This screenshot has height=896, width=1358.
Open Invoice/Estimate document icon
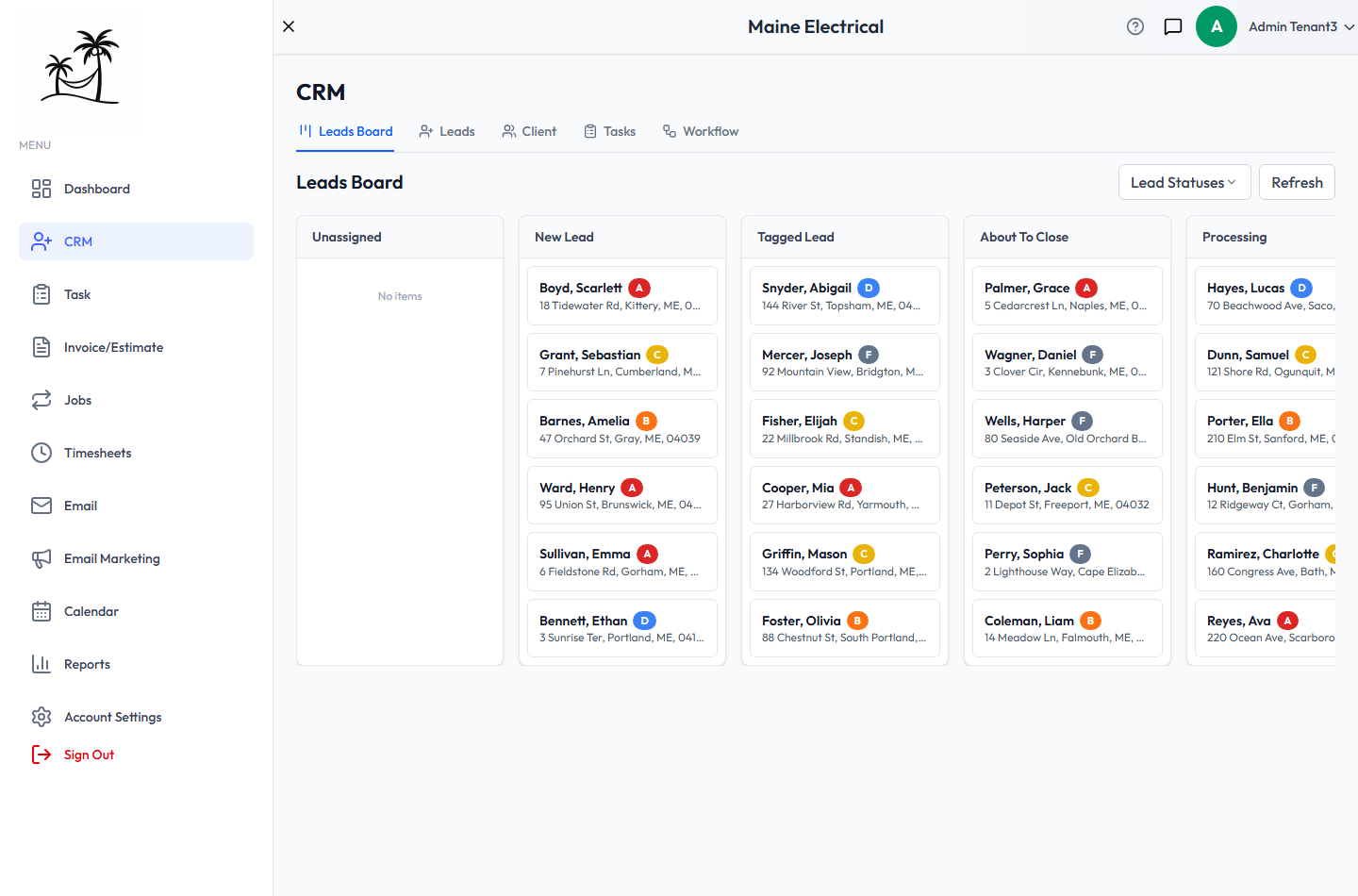click(41, 347)
